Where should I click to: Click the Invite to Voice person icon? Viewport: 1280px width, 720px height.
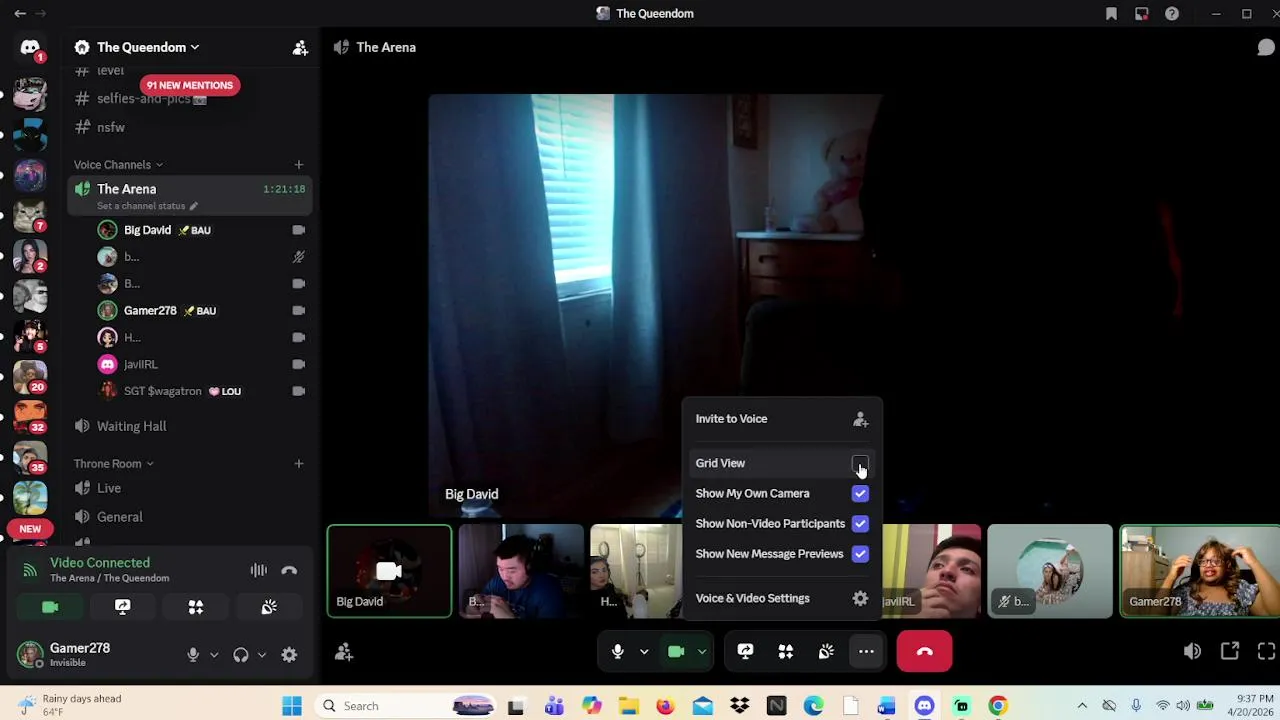[860, 419]
